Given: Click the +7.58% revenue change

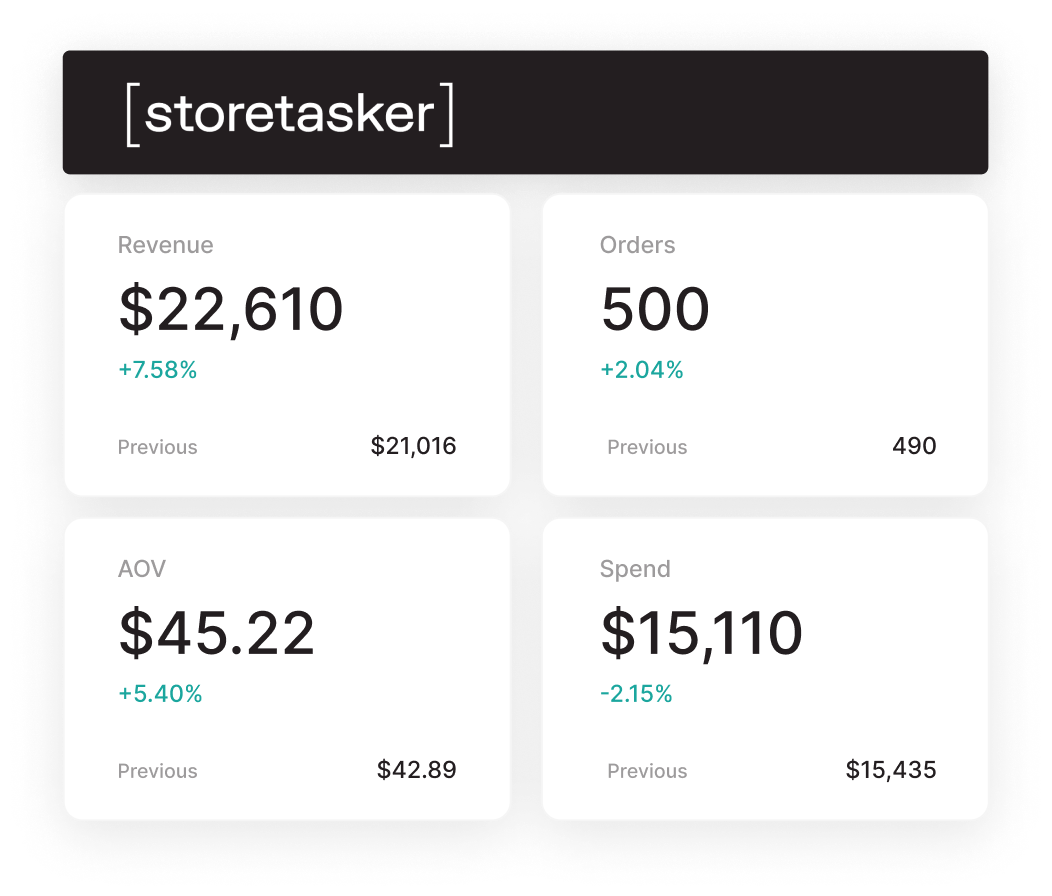Looking at the screenshot, I should click(x=158, y=370).
